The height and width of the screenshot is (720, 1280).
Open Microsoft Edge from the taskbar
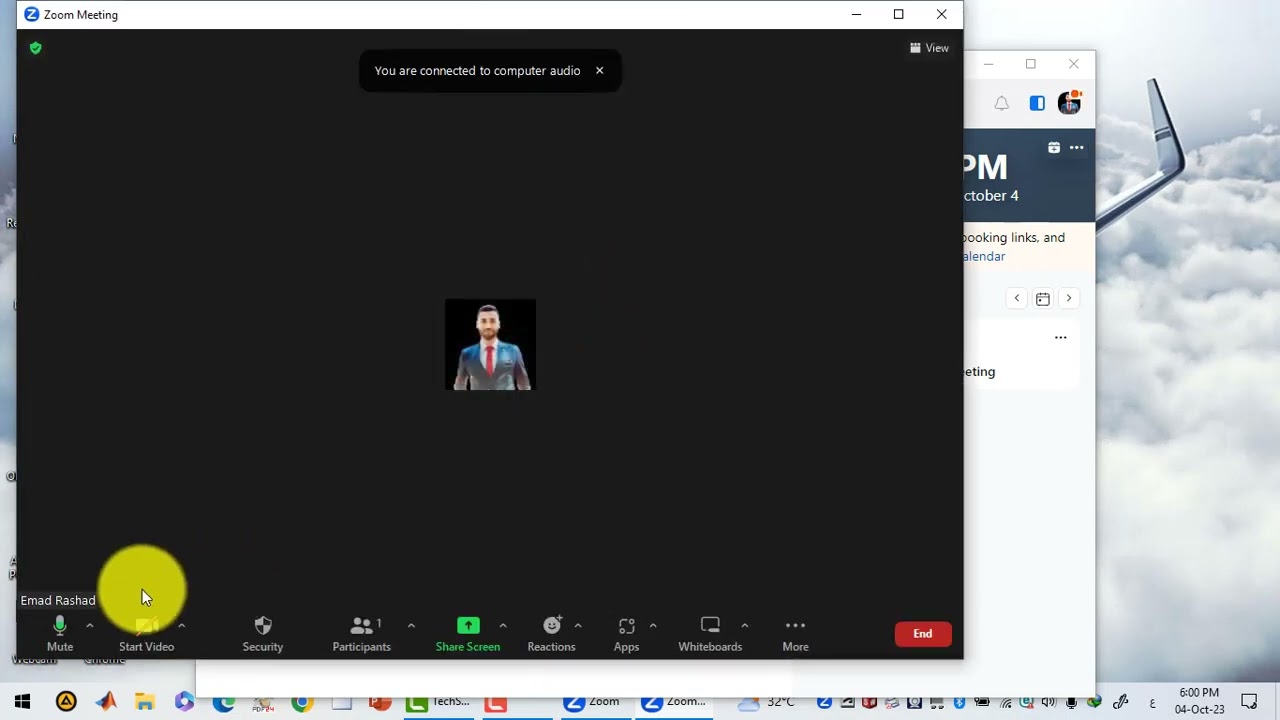pos(224,702)
